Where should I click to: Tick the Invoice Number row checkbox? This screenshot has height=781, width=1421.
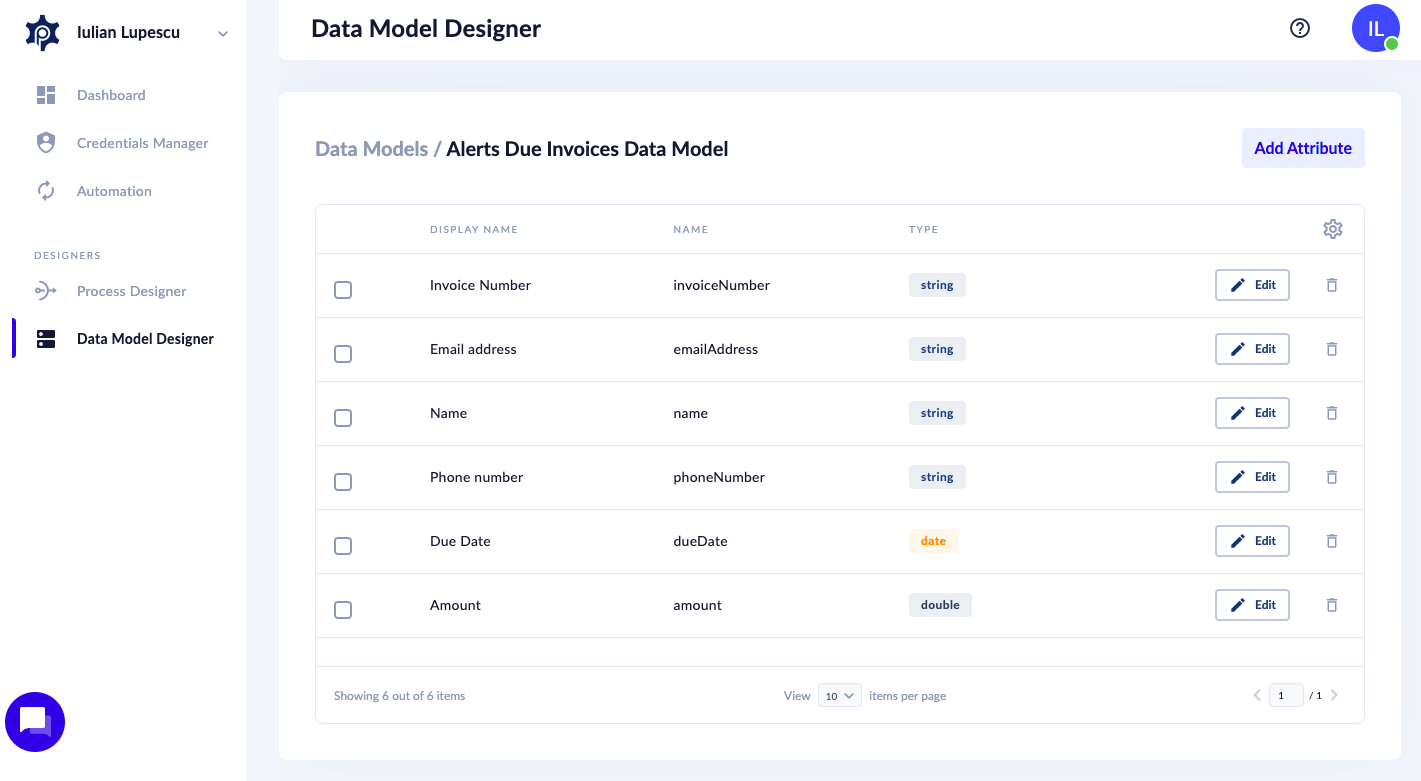[343, 290]
